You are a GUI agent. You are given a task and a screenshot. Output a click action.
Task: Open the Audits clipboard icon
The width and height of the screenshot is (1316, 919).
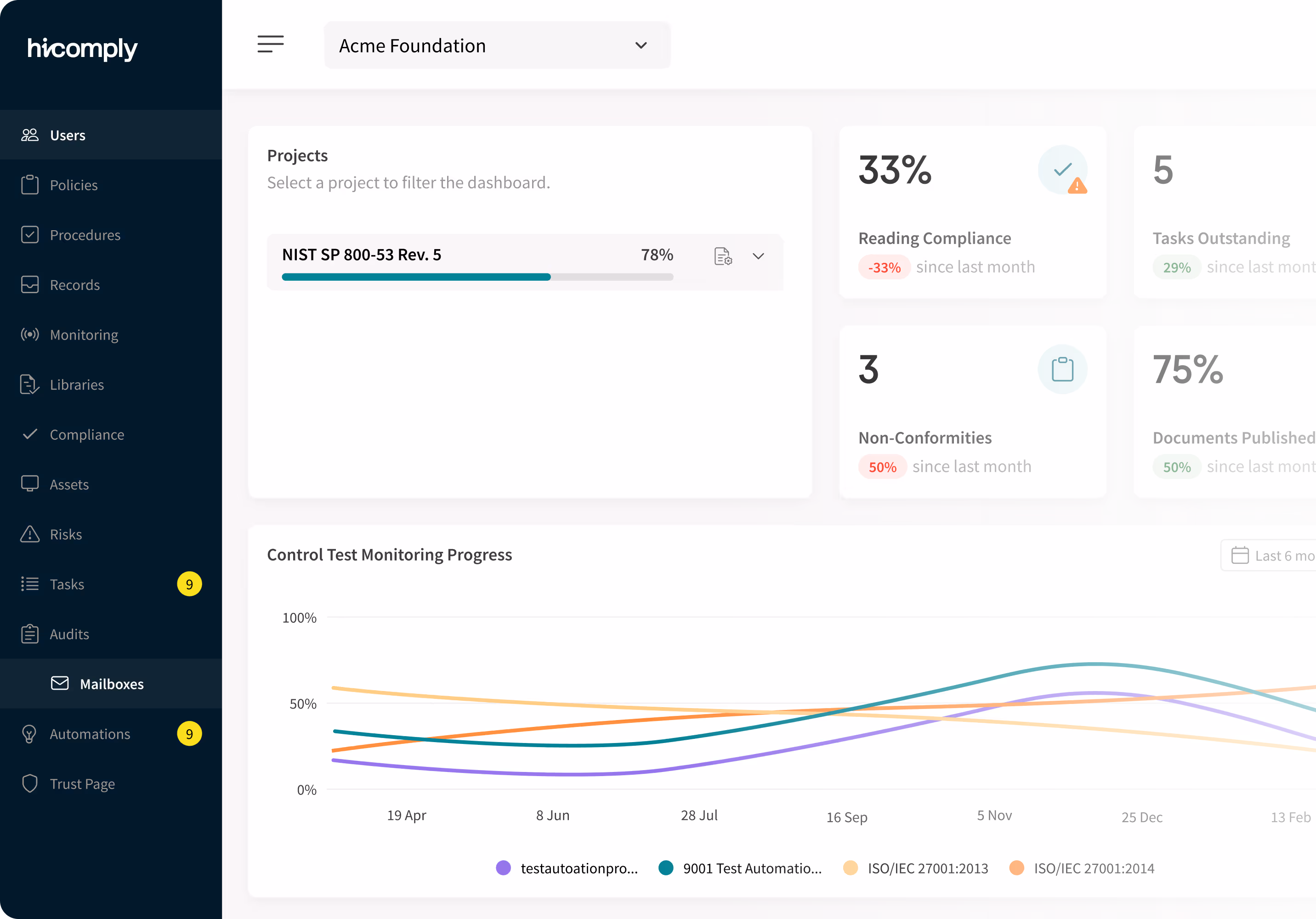pos(30,634)
